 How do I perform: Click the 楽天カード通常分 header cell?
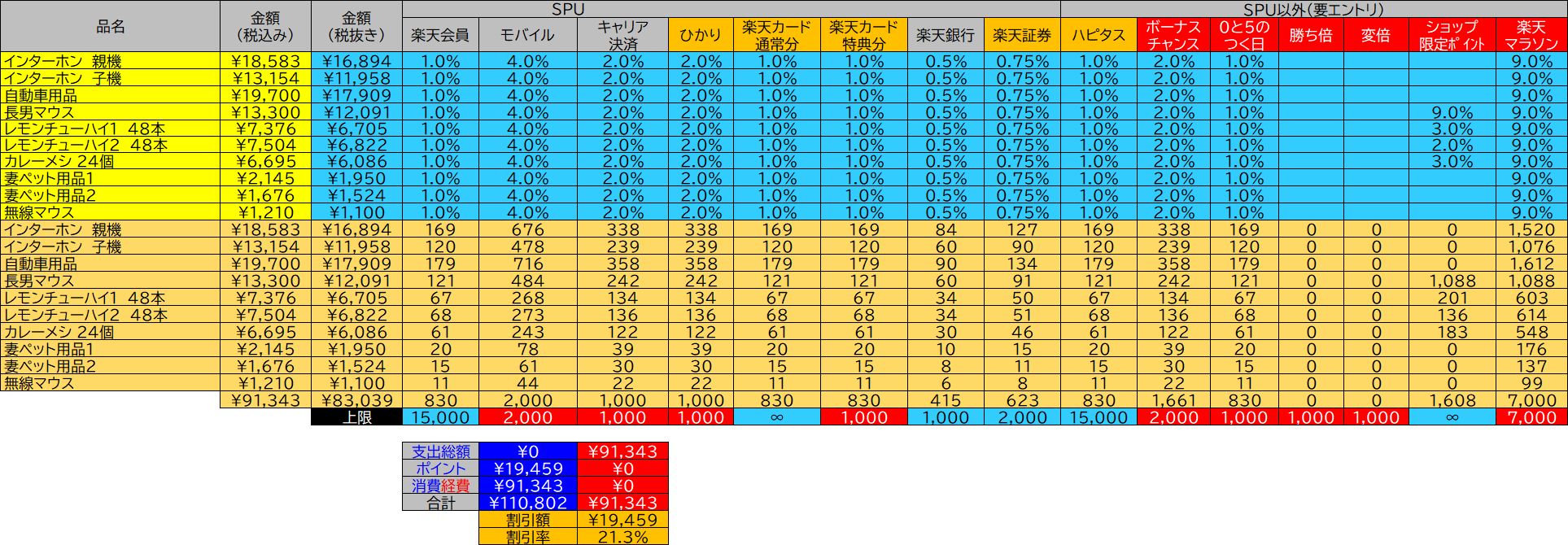click(x=777, y=35)
